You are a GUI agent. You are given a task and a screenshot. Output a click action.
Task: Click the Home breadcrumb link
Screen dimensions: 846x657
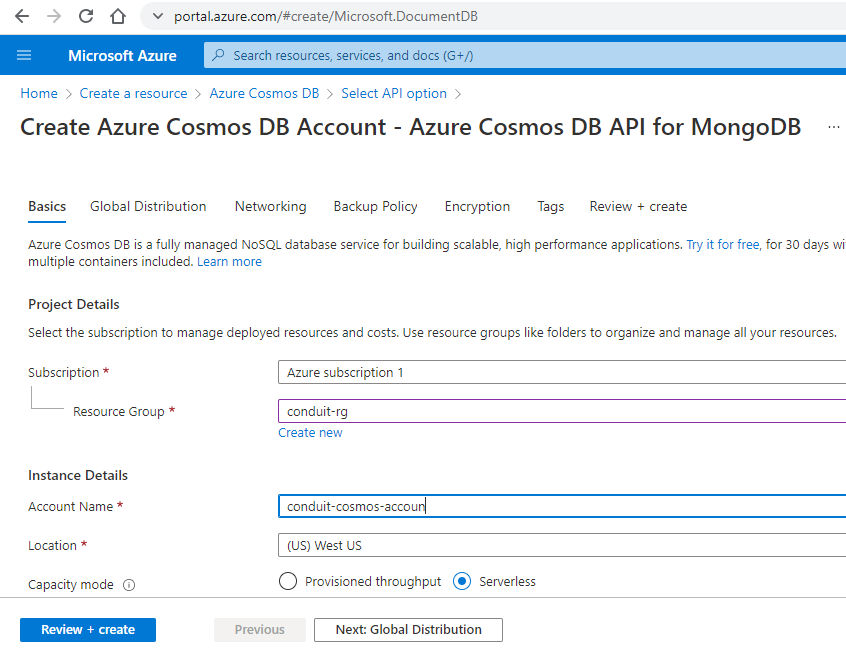[x=39, y=93]
